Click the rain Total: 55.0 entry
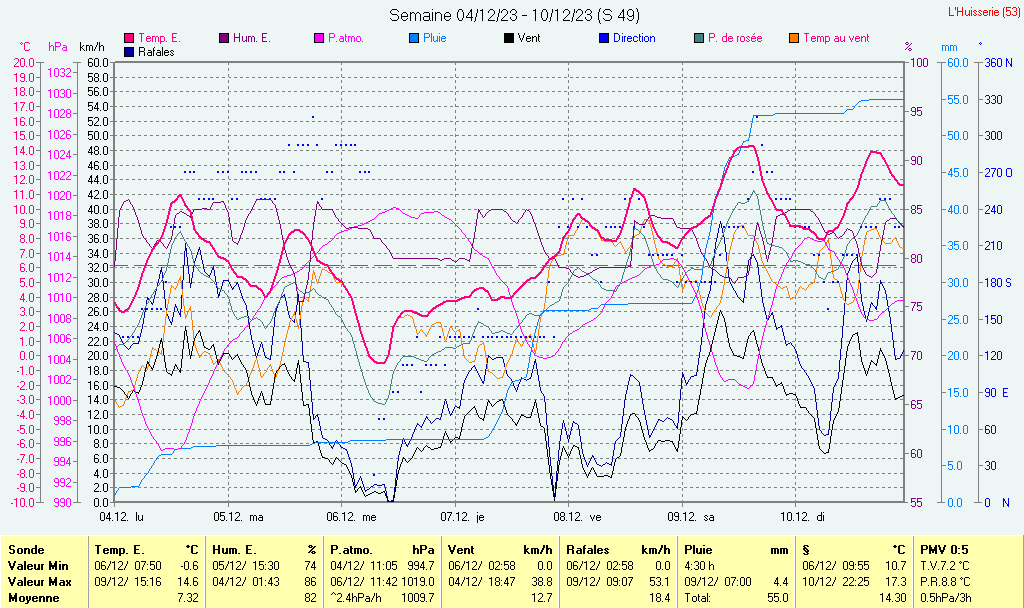1024x608 pixels. pos(737,598)
